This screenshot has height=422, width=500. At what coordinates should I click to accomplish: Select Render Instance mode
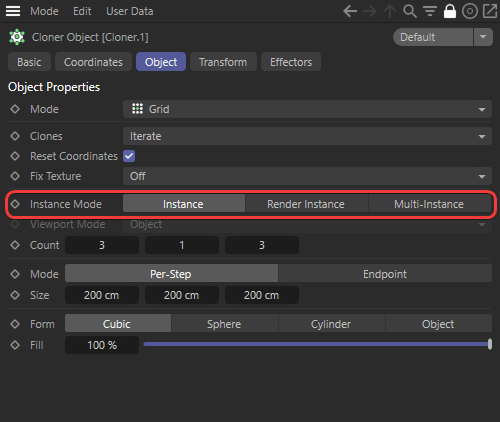(306, 204)
